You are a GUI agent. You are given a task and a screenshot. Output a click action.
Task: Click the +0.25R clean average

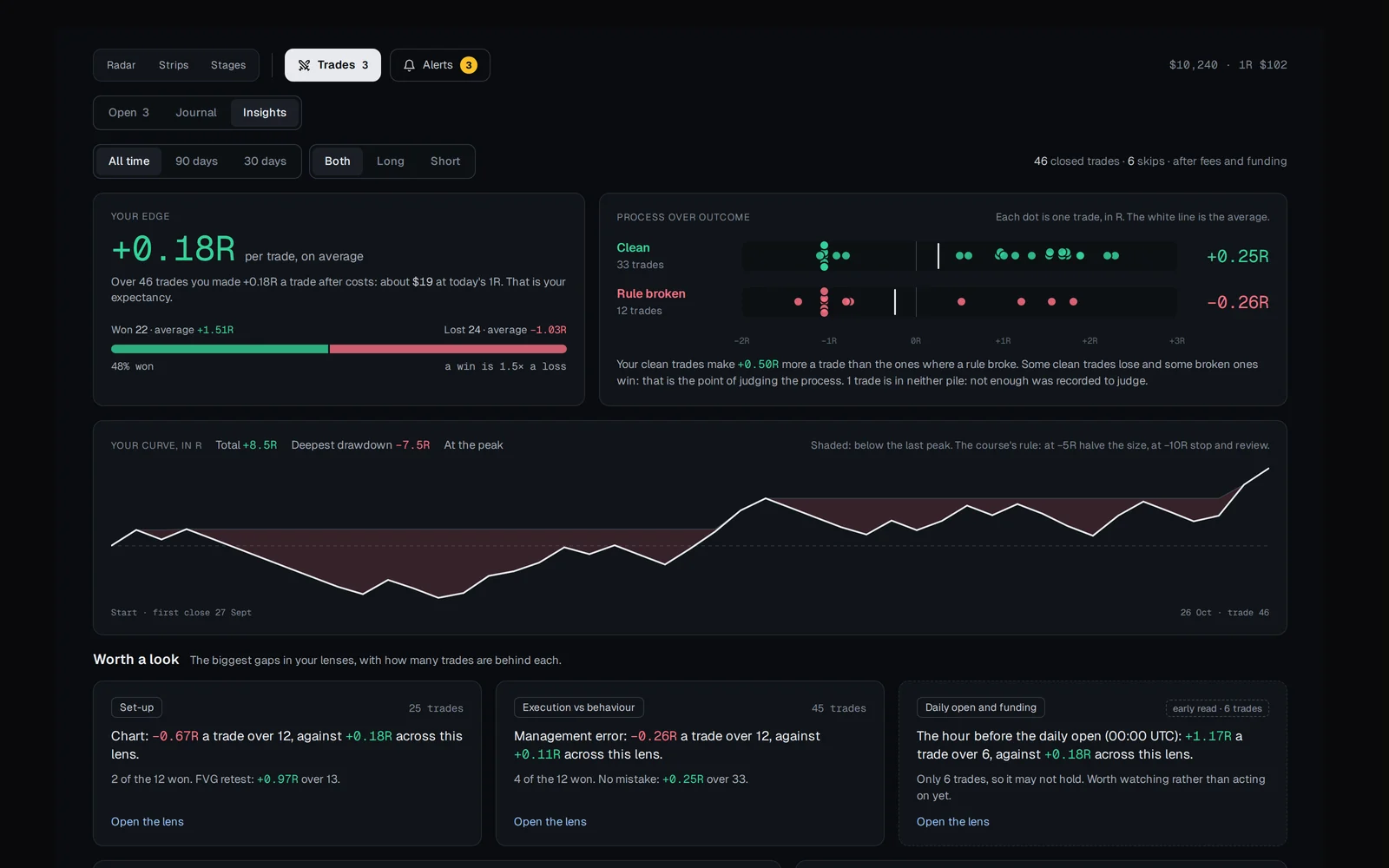coord(1237,256)
